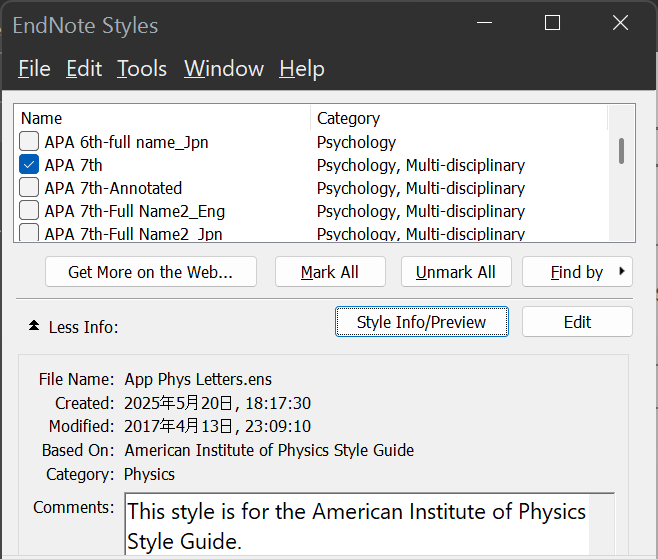Open the Help menu

pos(302,68)
